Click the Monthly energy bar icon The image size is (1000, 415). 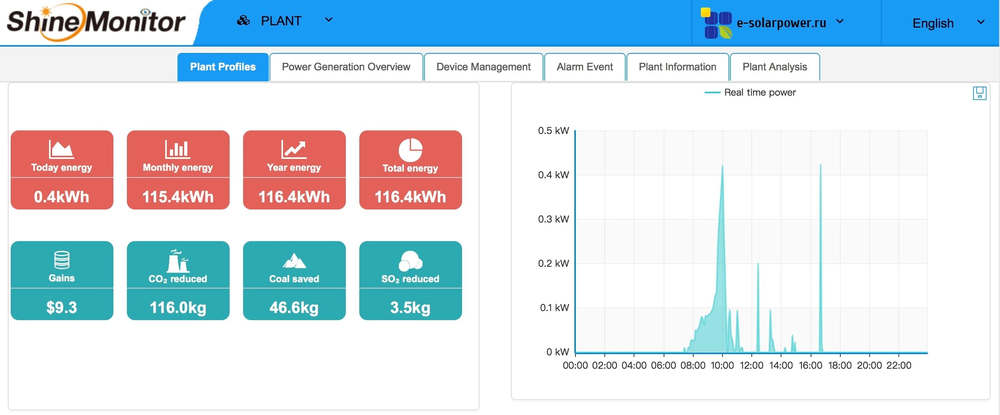177,149
